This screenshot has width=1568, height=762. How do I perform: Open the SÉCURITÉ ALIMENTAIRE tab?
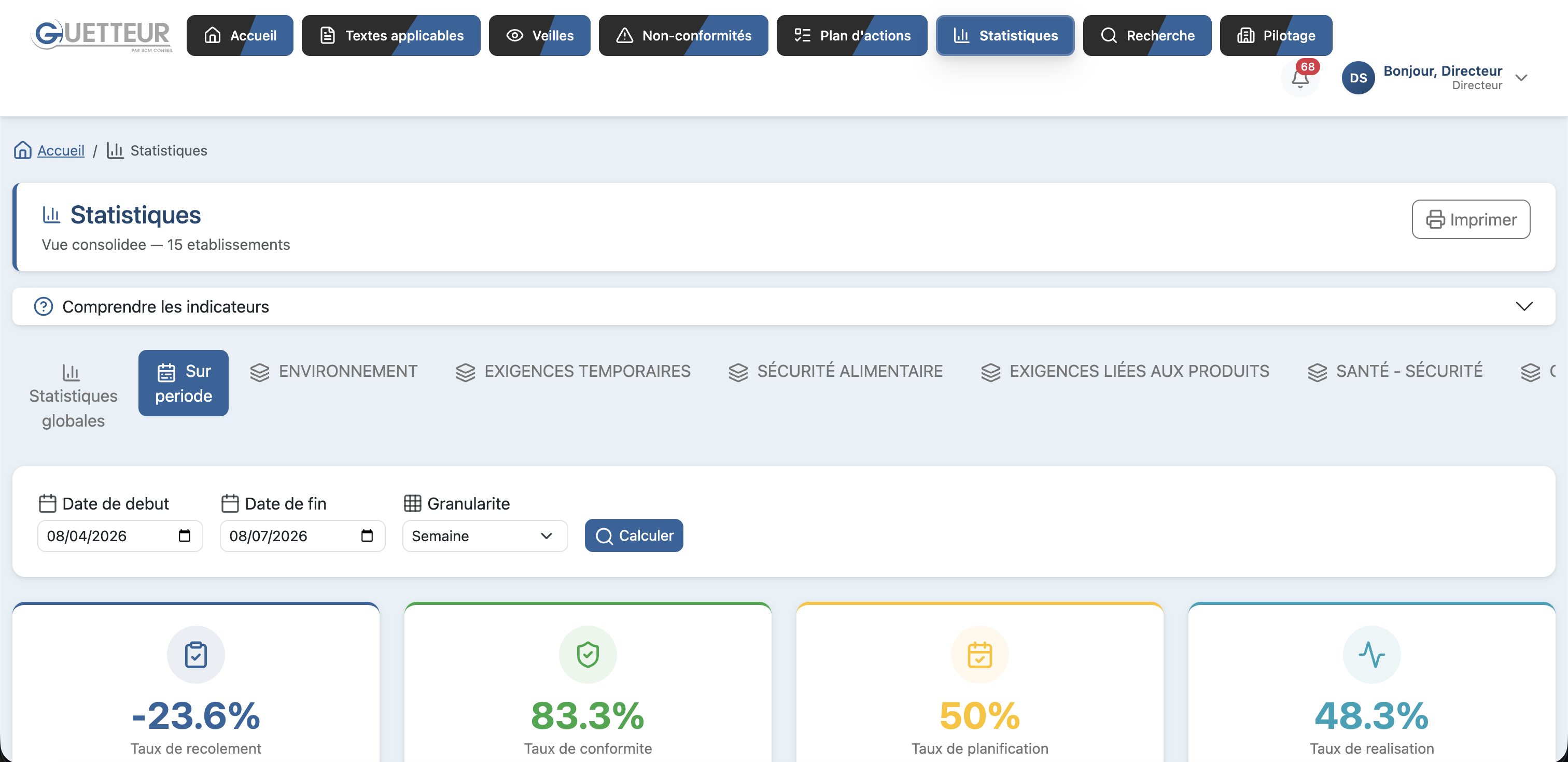tap(835, 371)
